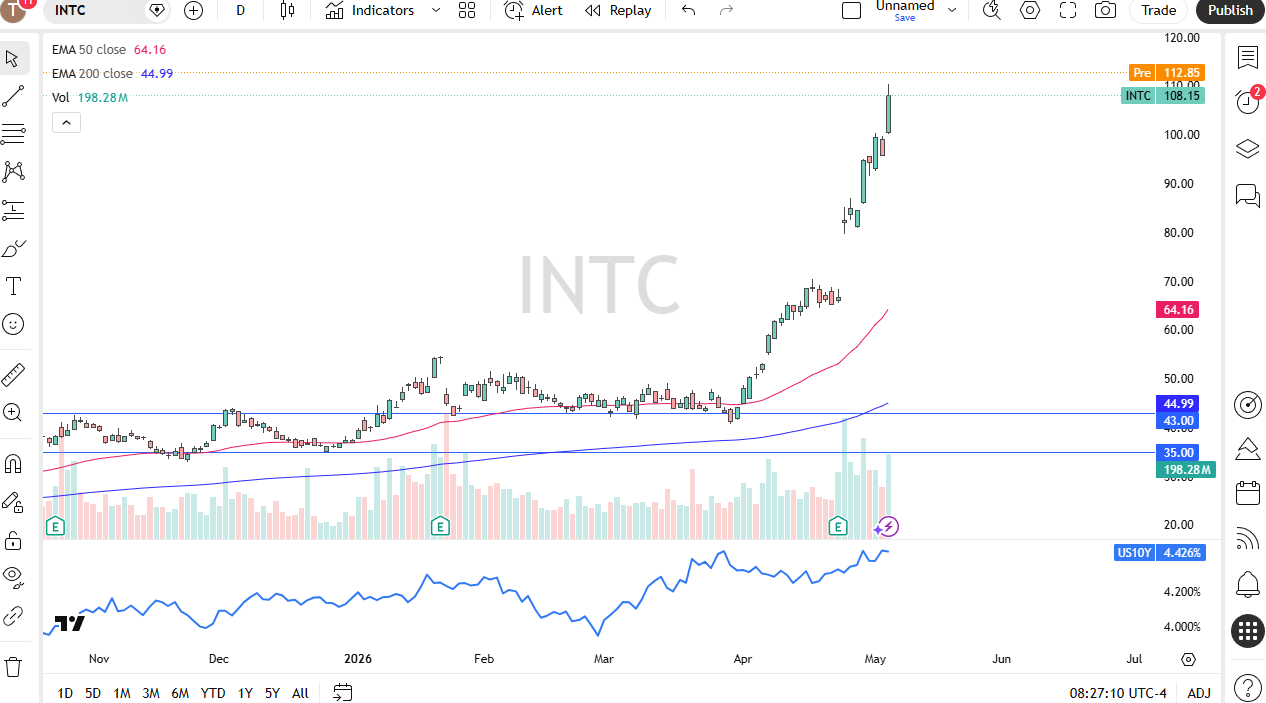Open the Trade panel
The image size is (1266, 703).
(x=1159, y=10)
